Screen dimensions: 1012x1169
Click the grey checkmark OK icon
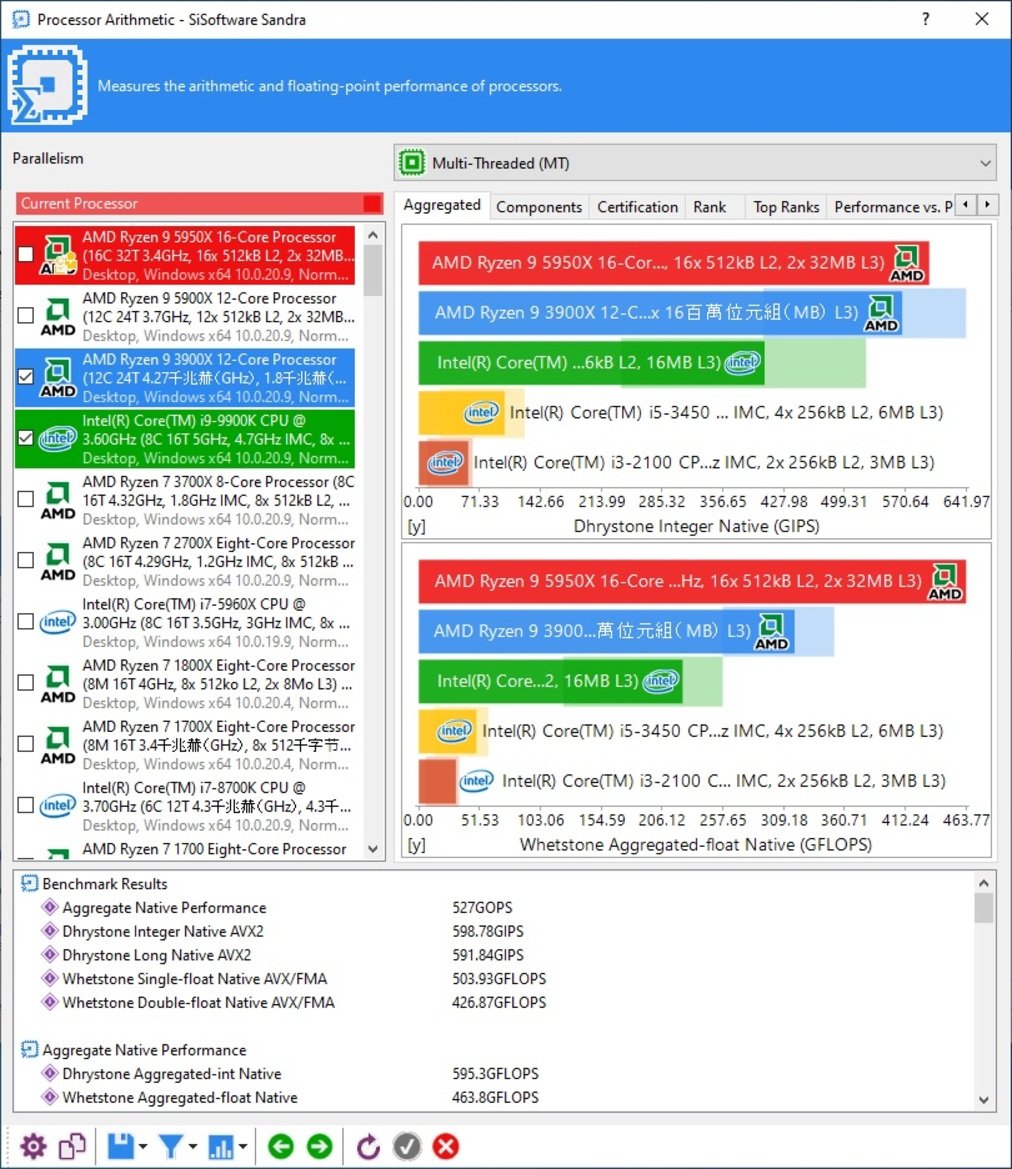[407, 1146]
